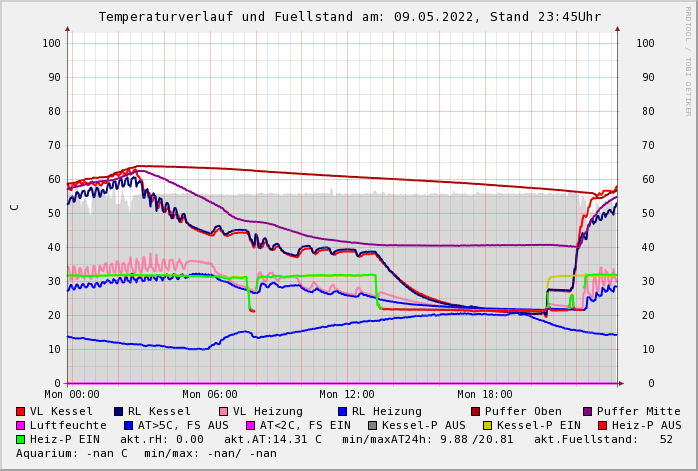
Task: Click the chart title Temperaturverlauf und Fuellstand
Action: 349,17
